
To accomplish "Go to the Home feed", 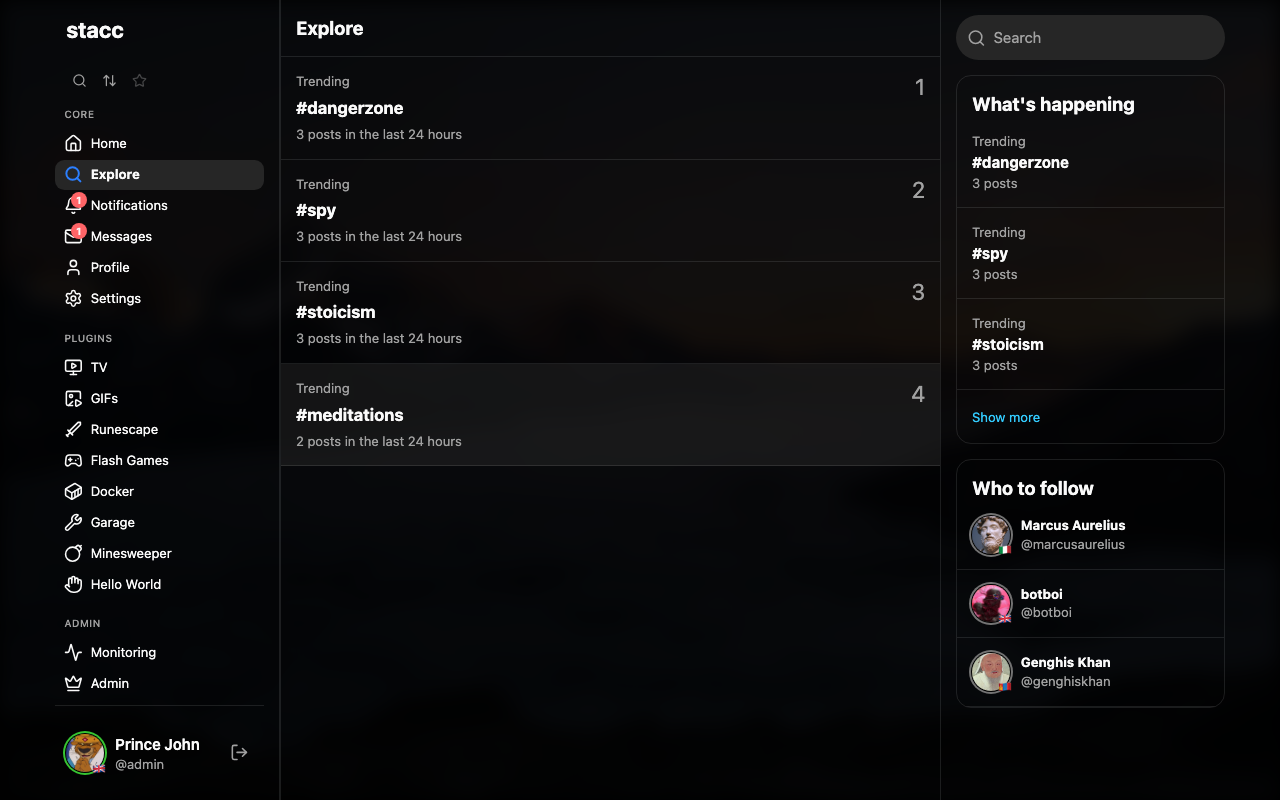I will tap(107, 143).
